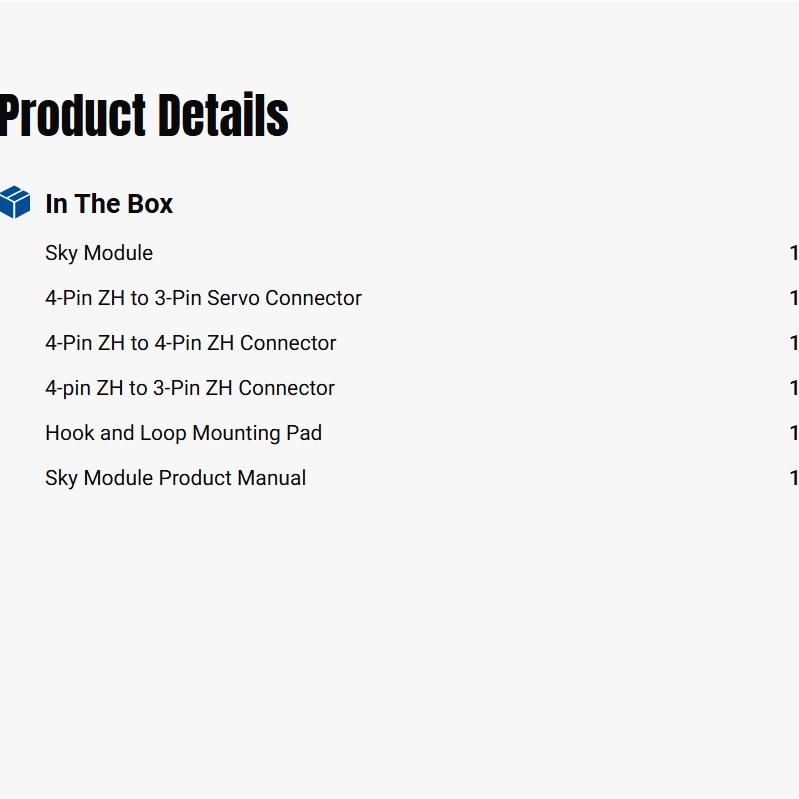Click the "Sky Module Product Manual" entry
The width and height of the screenshot is (799, 799).
click(175, 478)
